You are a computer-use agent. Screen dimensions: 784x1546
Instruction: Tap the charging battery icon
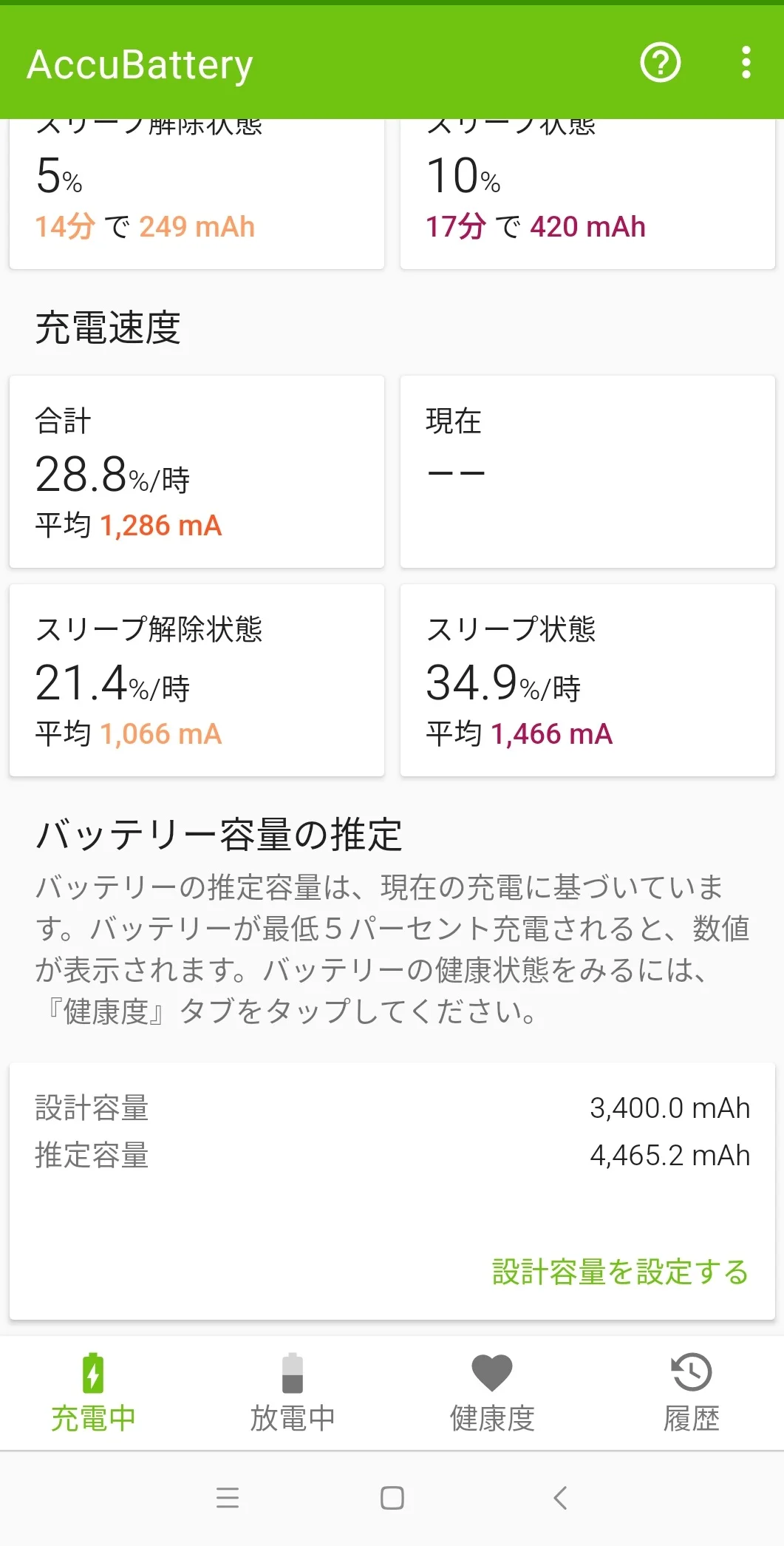coord(93,1372)
